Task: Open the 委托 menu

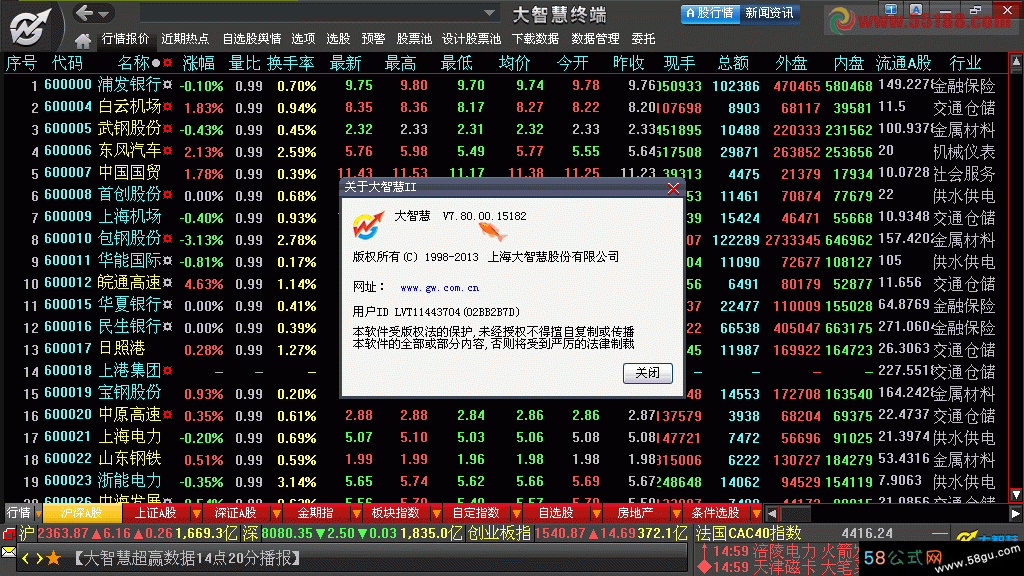Action: pos(643,39)
